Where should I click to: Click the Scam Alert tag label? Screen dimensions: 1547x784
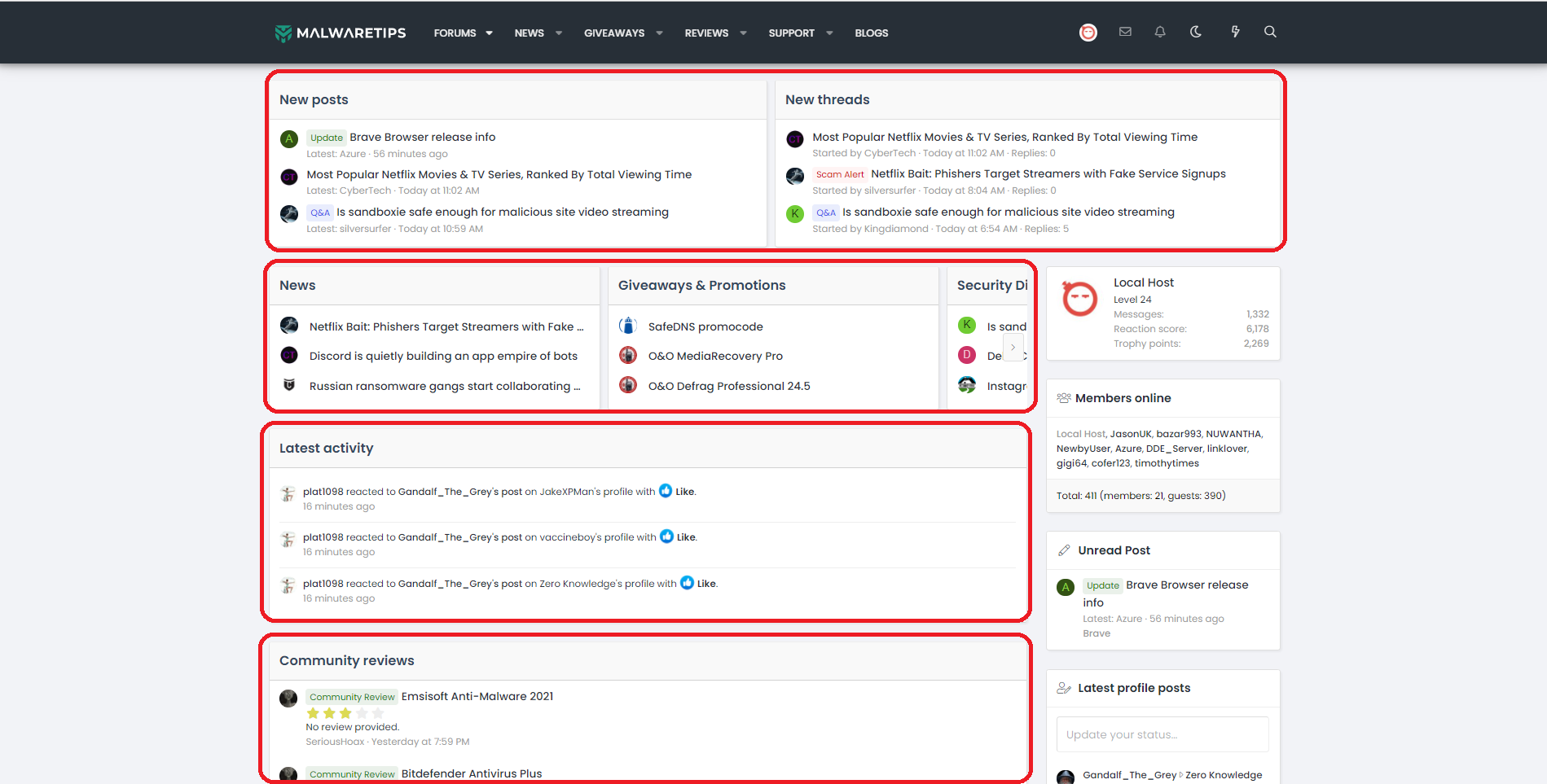point(839,174)
